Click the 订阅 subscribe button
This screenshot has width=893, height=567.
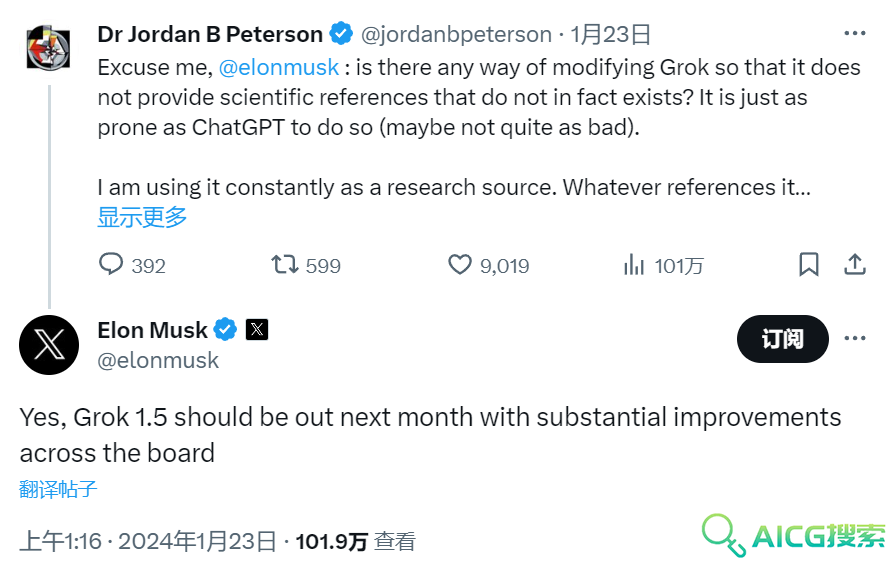783,339
